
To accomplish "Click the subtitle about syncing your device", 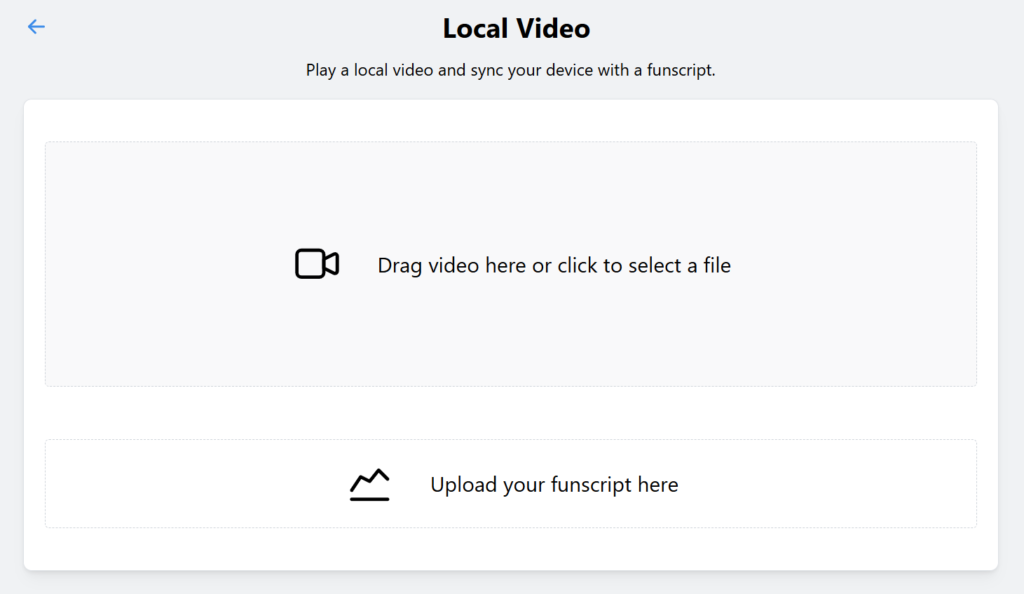I will point(510,71).
